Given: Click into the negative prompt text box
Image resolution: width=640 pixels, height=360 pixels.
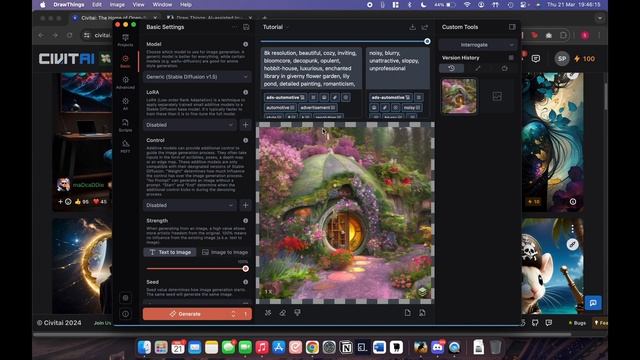Looking at the screenshot, I should [x=397, y=68].
